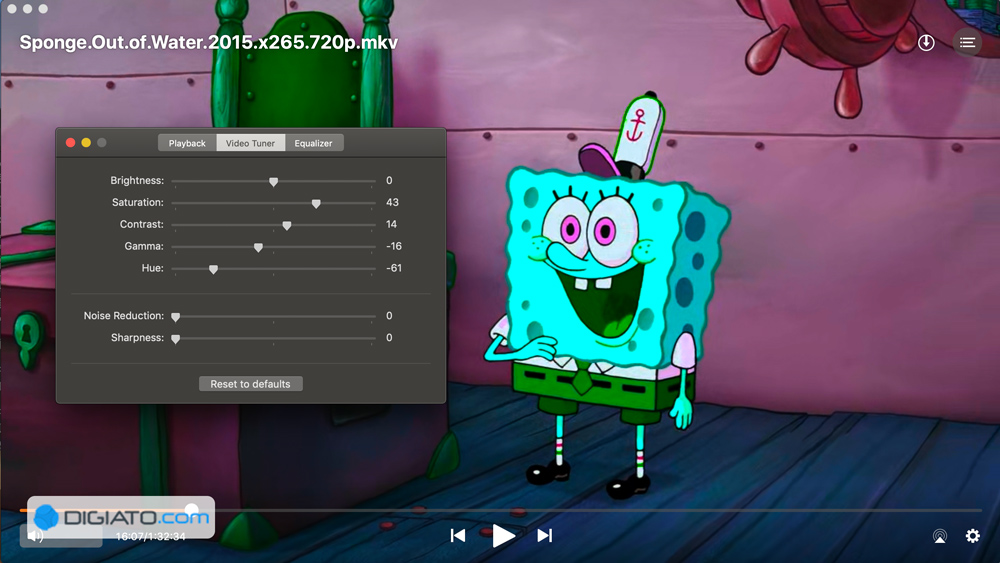The height and width of the screenshot is (563, 1000).
Task: Skip to the next track
Action: click(545, 536)
